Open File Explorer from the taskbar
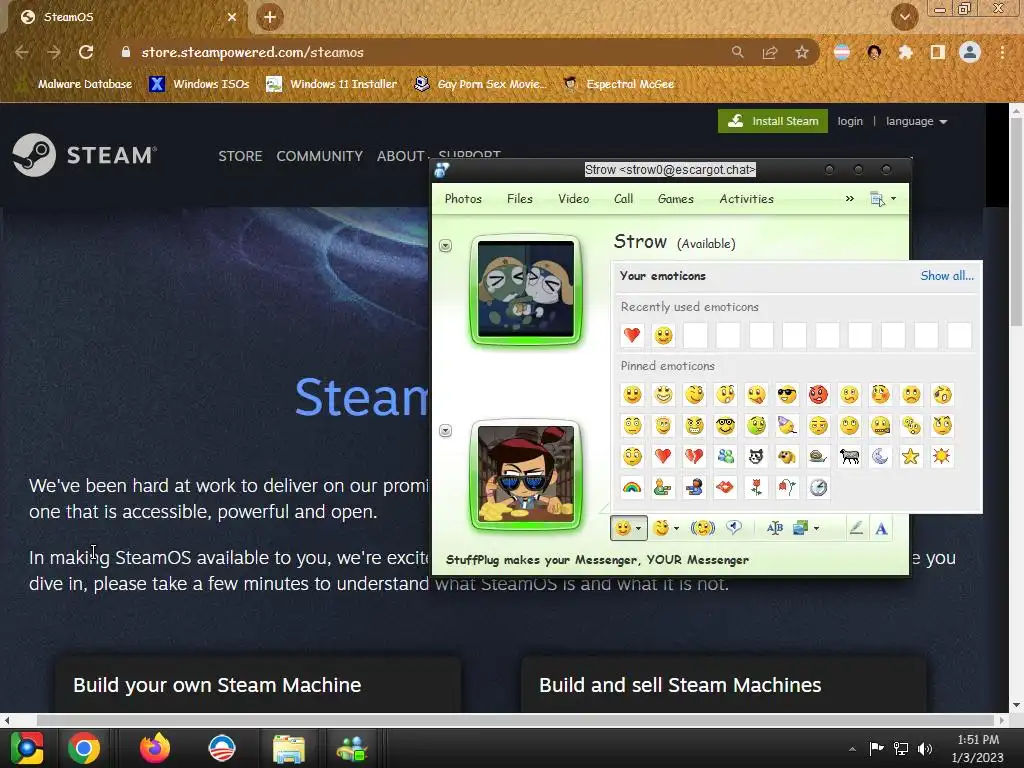Viewport: 1024px width, 768px height. (288, 748)
